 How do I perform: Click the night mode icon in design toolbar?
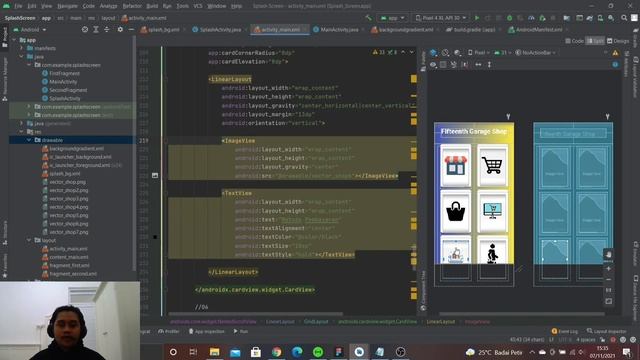pyautogui.click(x=458, y=53)
